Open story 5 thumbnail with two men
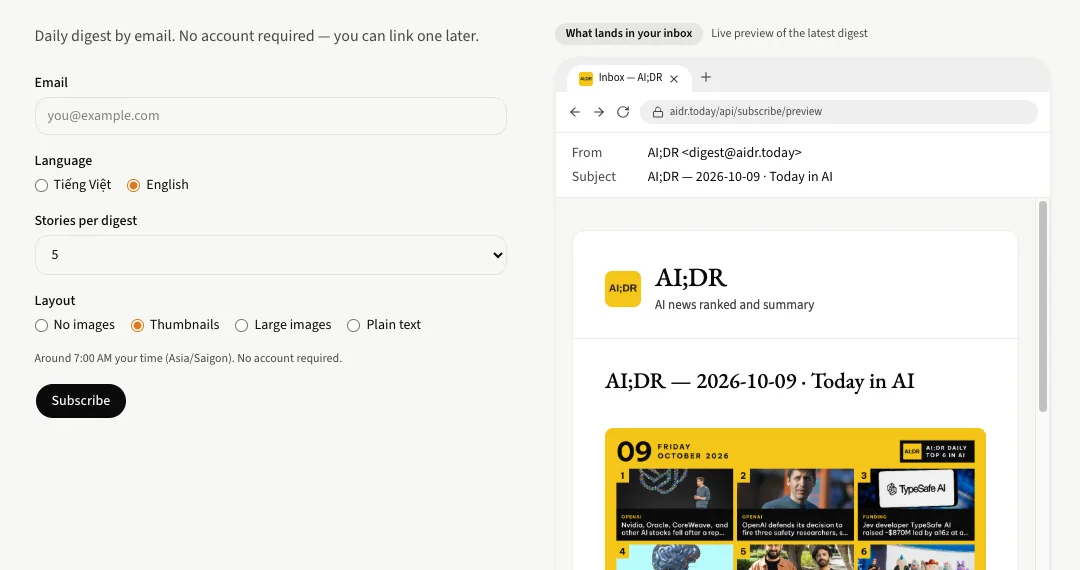This screenshot has width=1080, height=570. coord(795,557)
